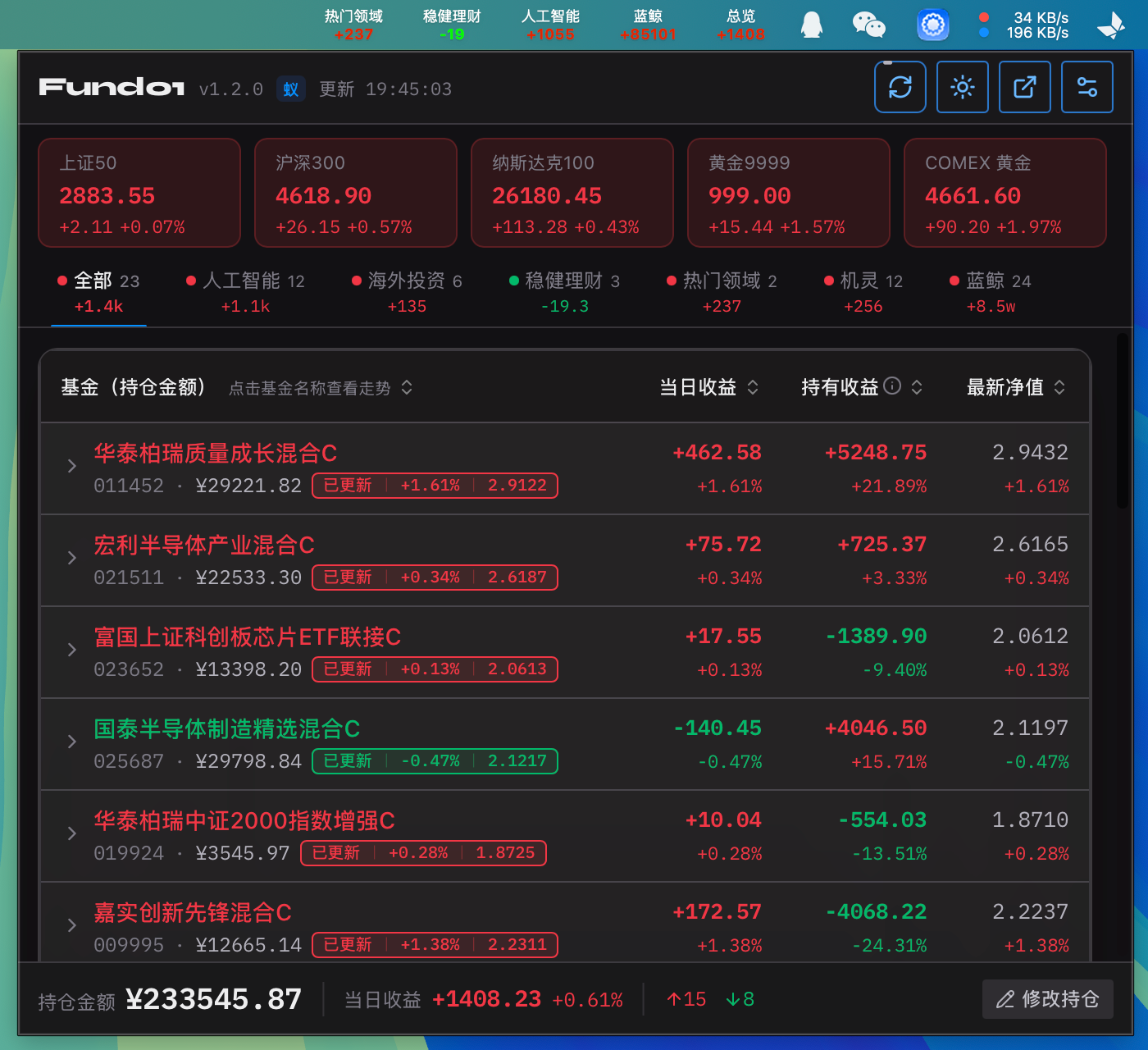Viewport: 1148px width, 1050px height.
Task: Click holding profit -4068.22 value
Action: 876,912
